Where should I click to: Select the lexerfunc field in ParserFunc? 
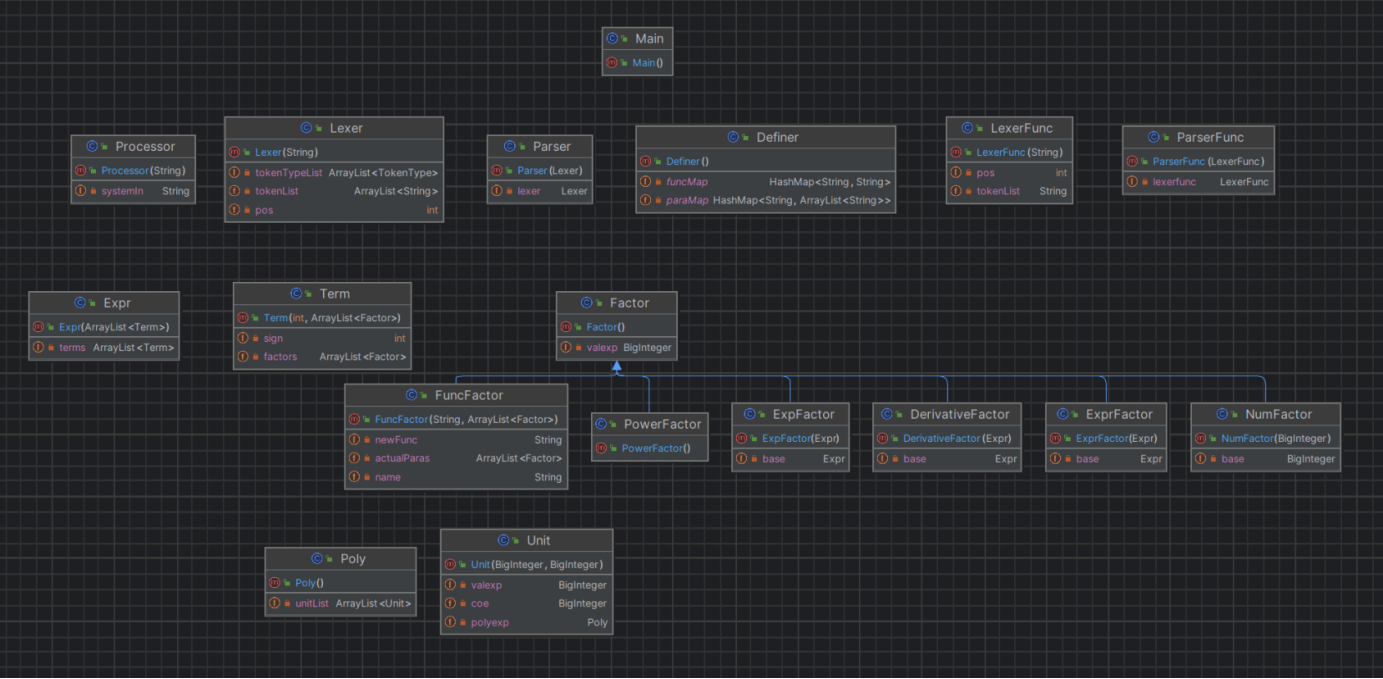(x=1198, y=182)
